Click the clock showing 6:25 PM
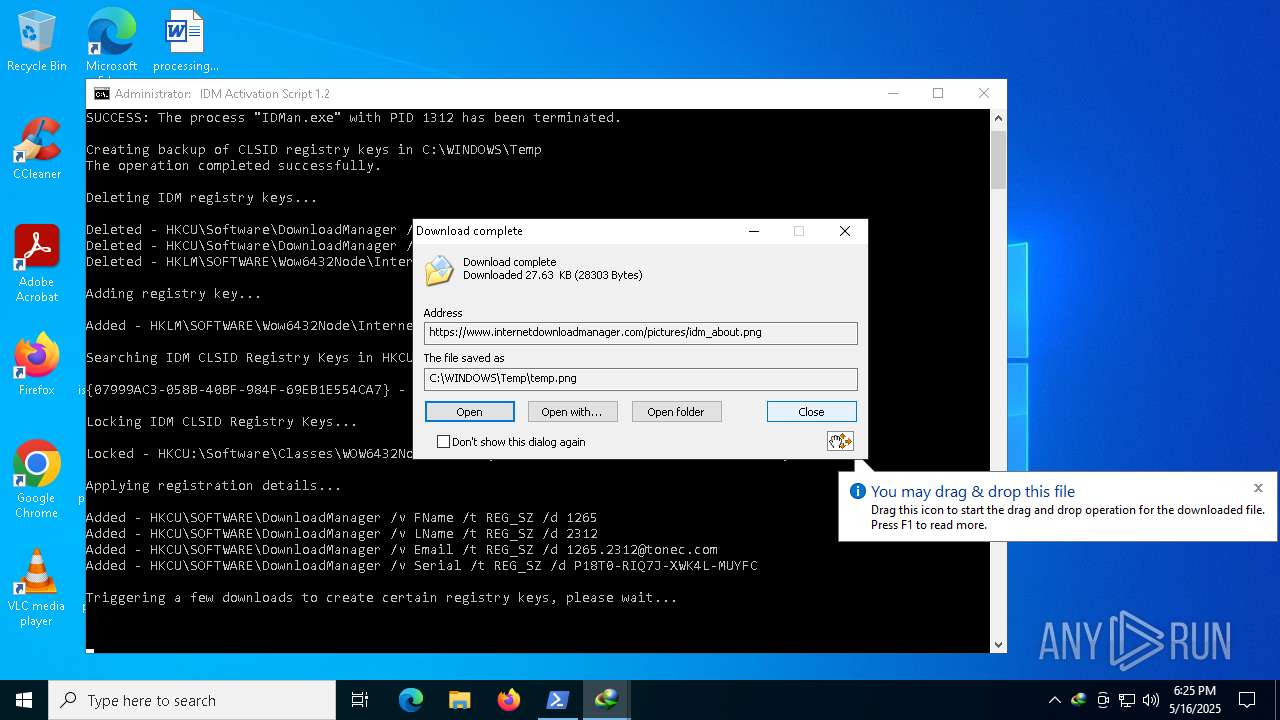Image resolution: width=1280 pixels, height=720 pixels. coord(1194,700)
